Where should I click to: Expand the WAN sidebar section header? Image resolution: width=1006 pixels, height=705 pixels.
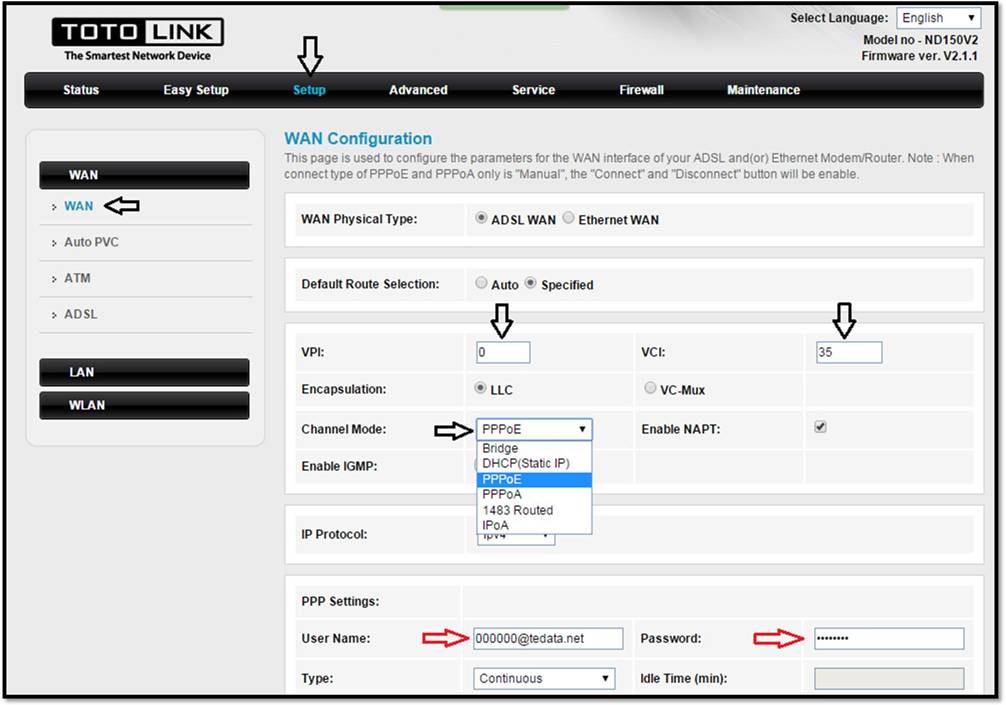144,175
